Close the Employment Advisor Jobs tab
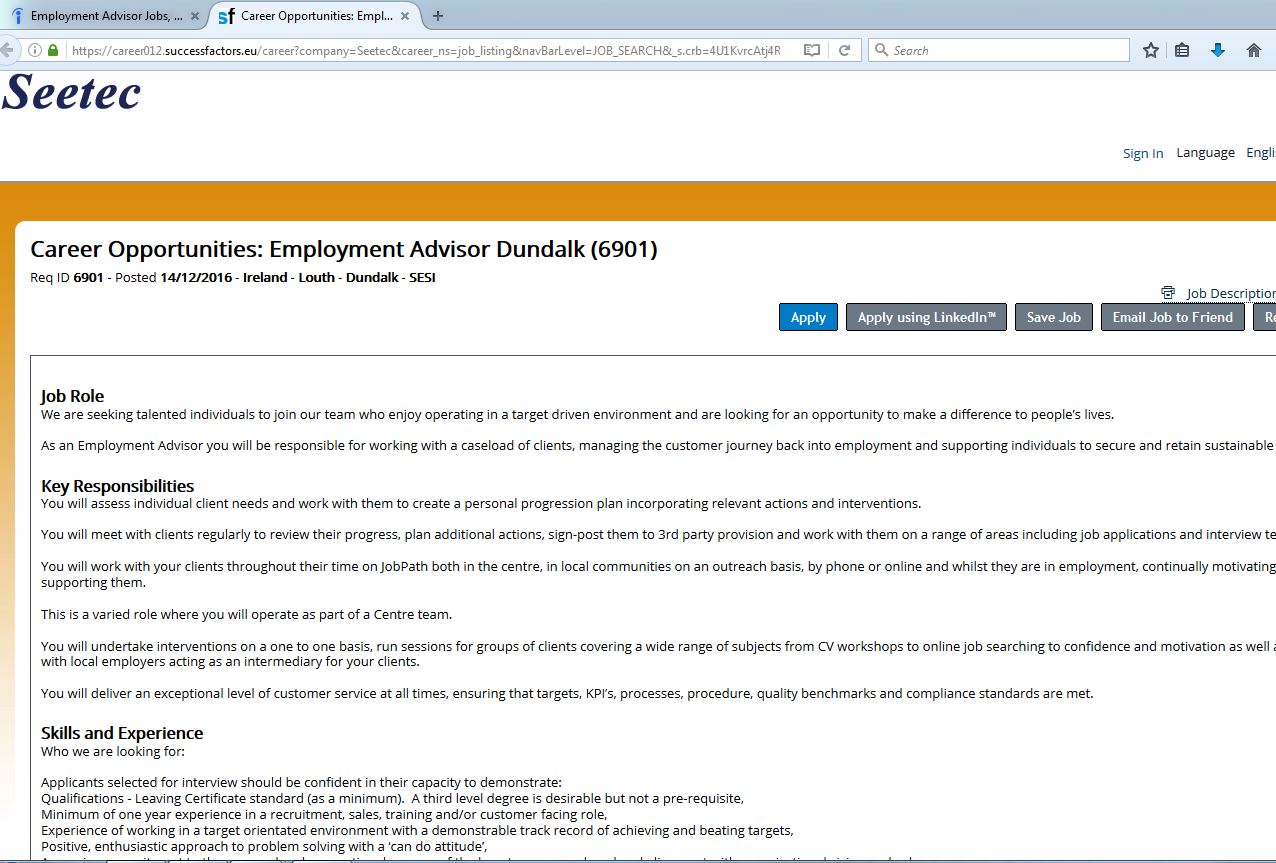 194,16
